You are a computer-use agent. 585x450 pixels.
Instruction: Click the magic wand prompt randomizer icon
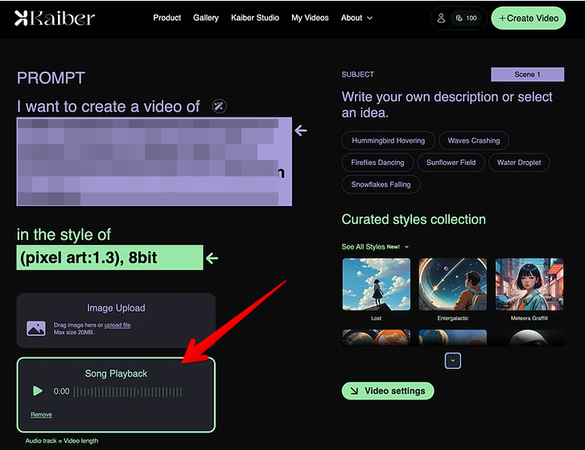click(219, 106)
